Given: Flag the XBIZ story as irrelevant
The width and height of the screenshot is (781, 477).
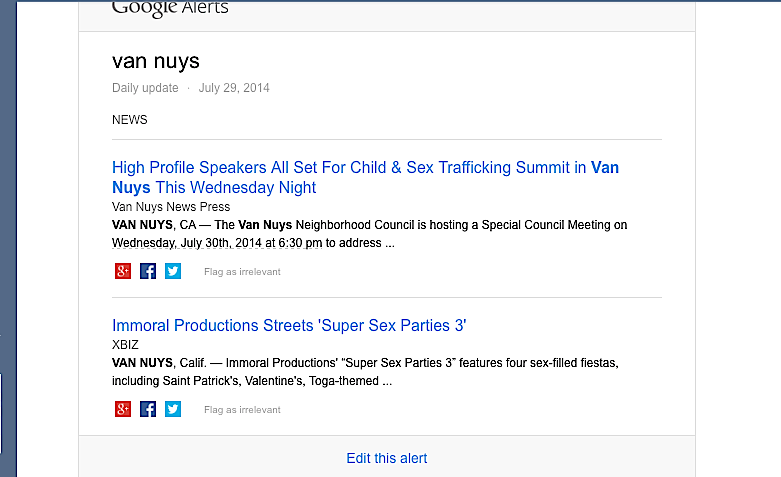Looking at the screenshot, I should click(x=242, y=410).
